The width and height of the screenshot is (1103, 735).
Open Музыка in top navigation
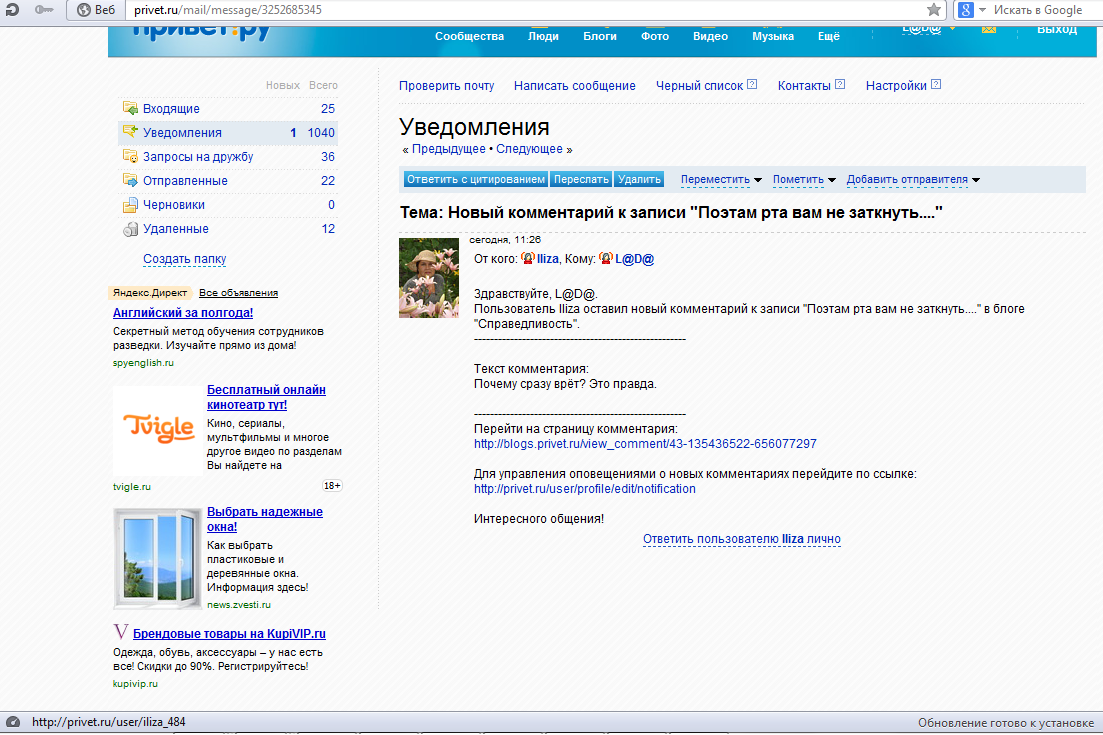click(x=772, y=36)
